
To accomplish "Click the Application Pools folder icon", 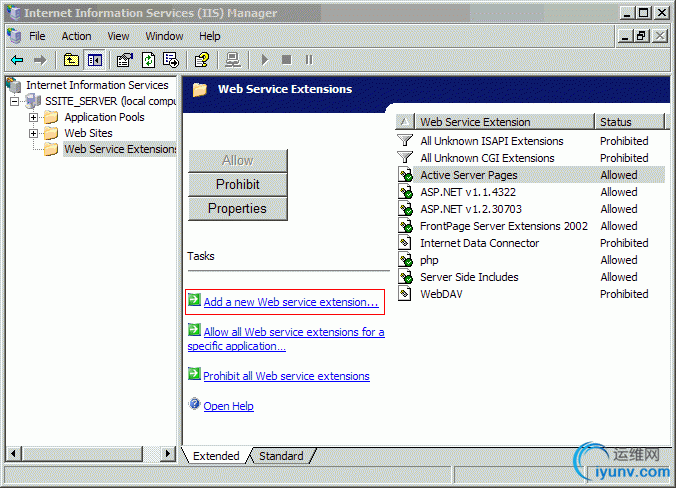I will click(x=51, y=117).
